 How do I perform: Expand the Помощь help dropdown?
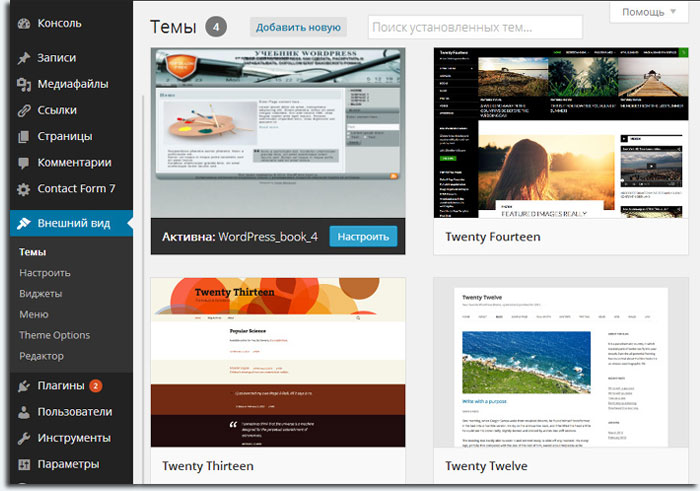click(649, 12)
